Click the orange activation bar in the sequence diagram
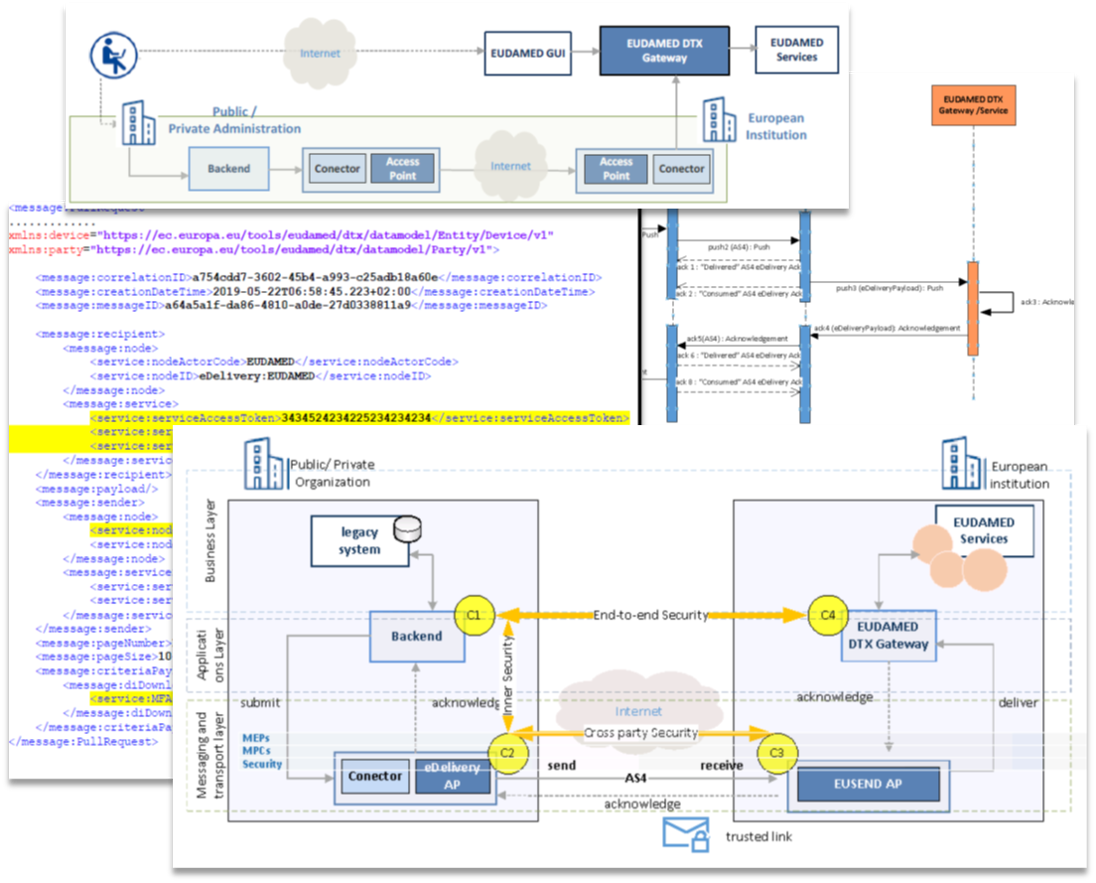Screen dimensions: 1096x883 [x=972, y=308]
